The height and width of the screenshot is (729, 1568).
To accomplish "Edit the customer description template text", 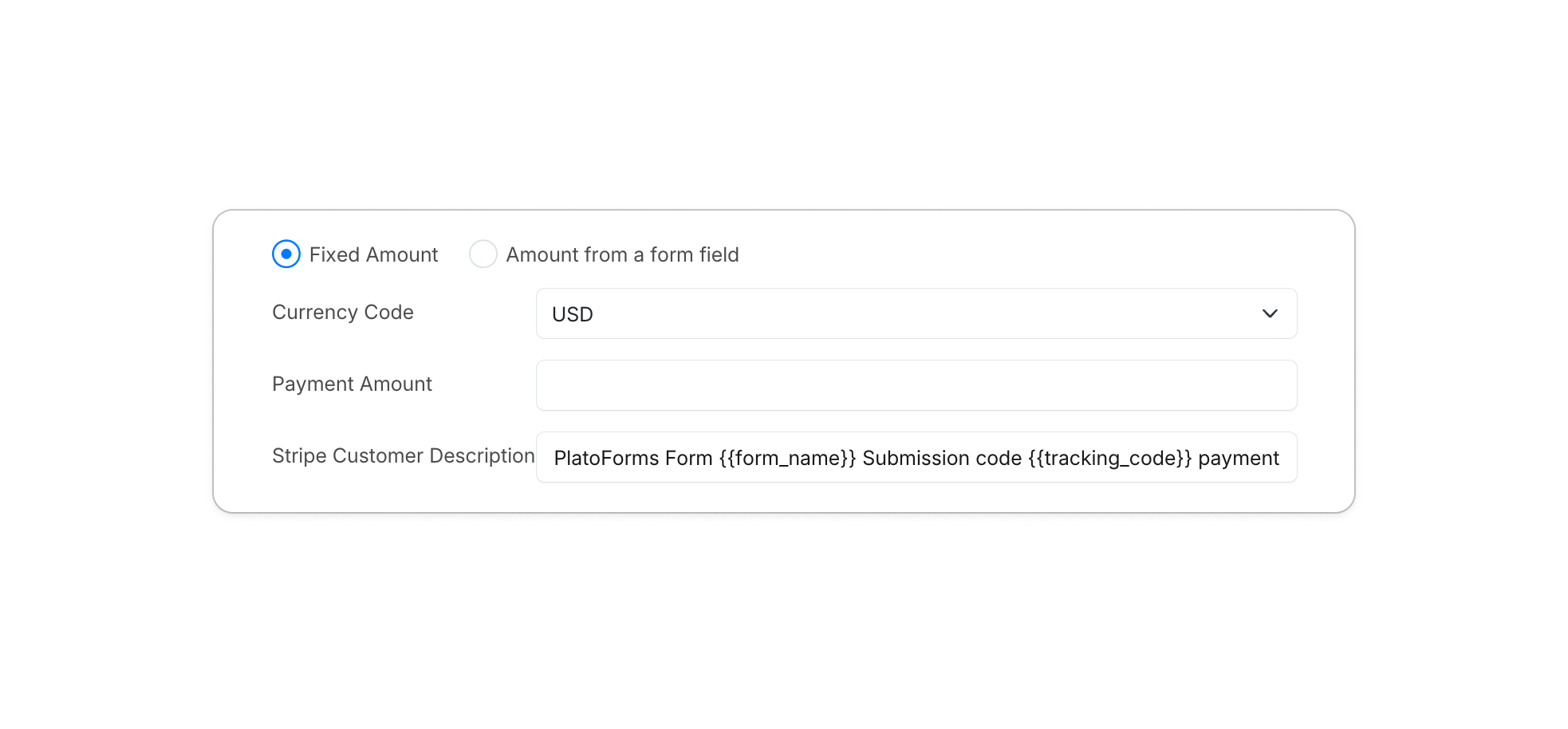I will pyautogui.click(x=916, y=457).
